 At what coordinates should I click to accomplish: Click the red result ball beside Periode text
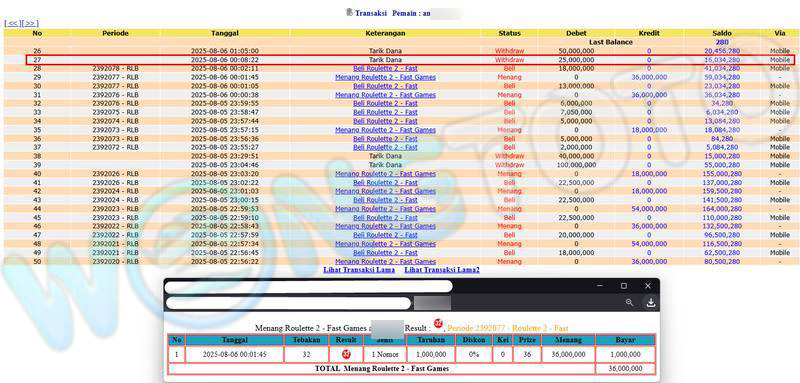tap(438, 323)
